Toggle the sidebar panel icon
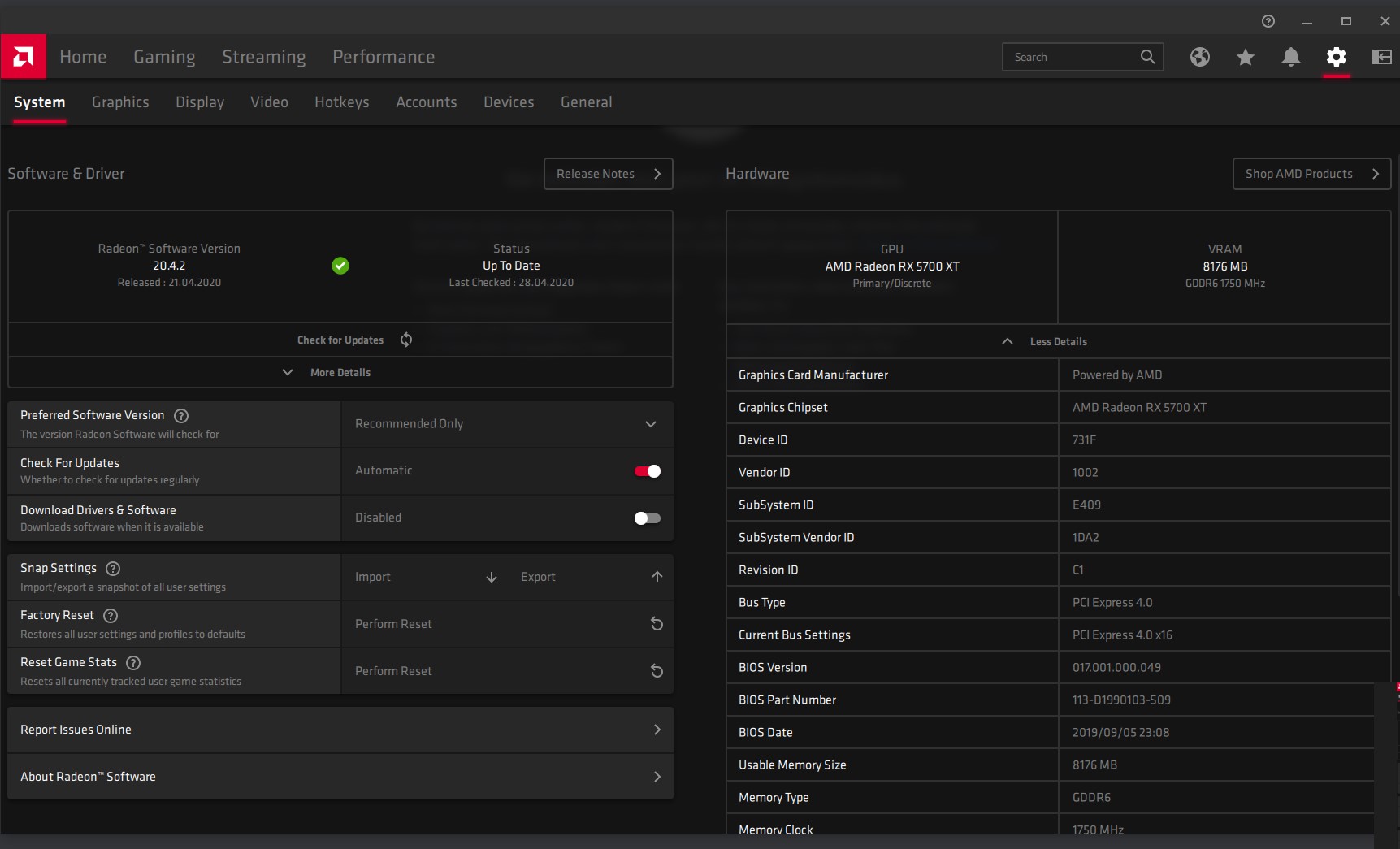 tap(1381, 57)
